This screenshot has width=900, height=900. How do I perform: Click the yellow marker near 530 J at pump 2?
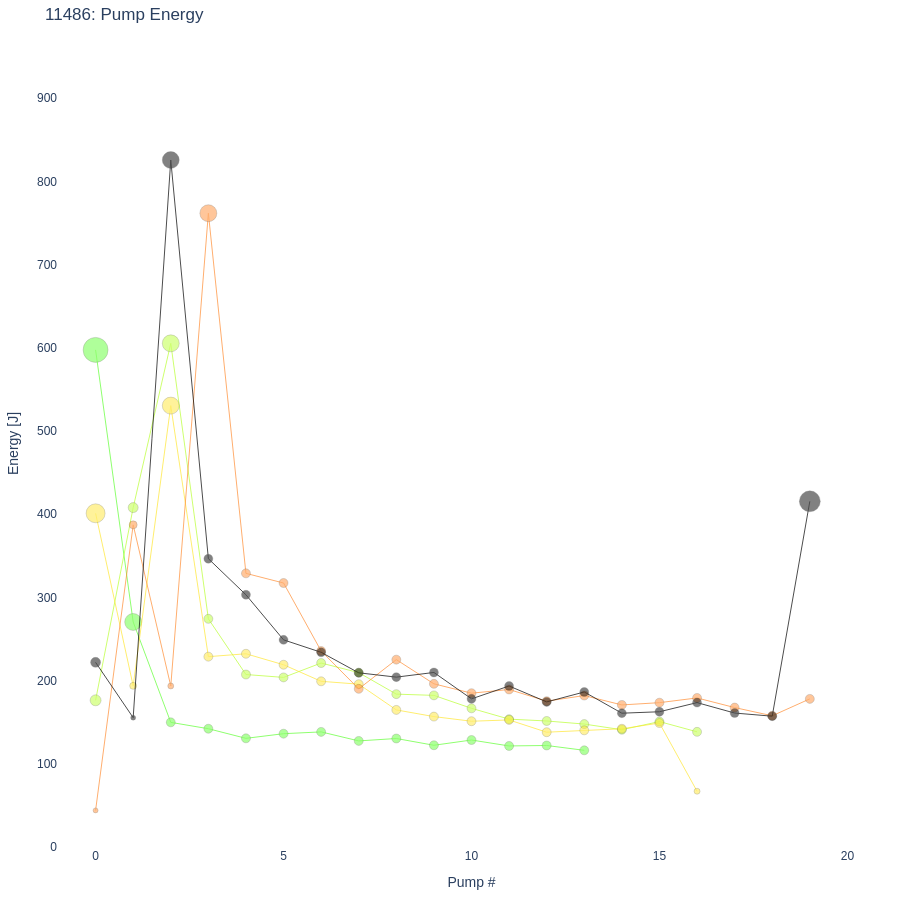[x=171, y=405]
